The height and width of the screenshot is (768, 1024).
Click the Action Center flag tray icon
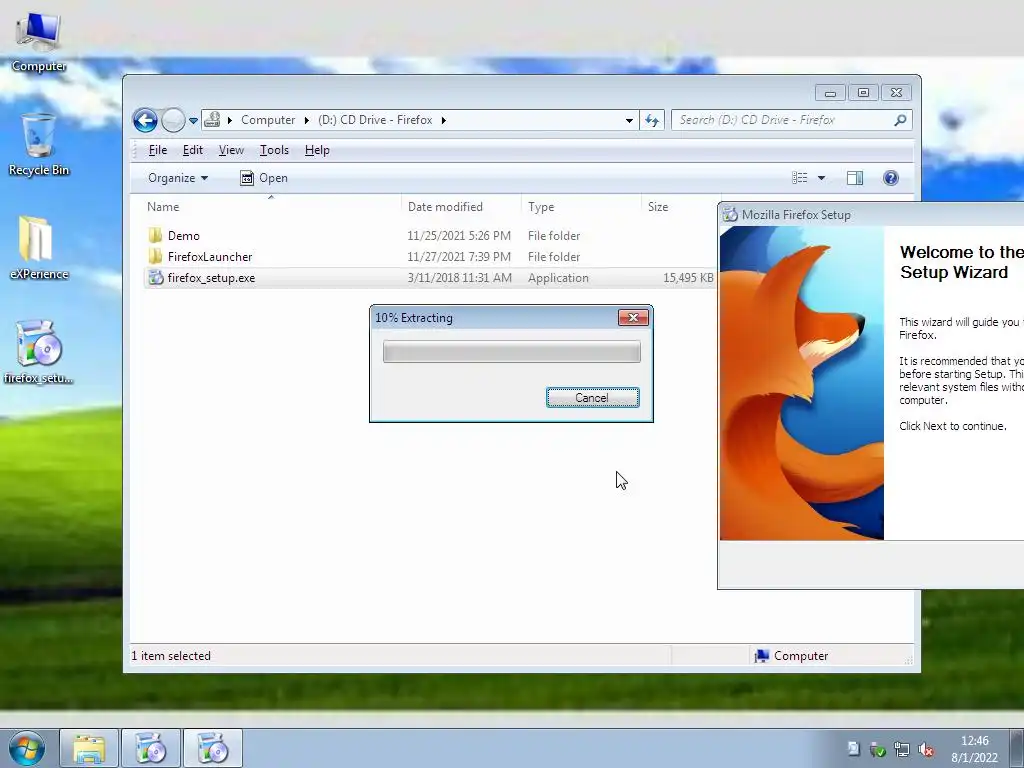854,749
